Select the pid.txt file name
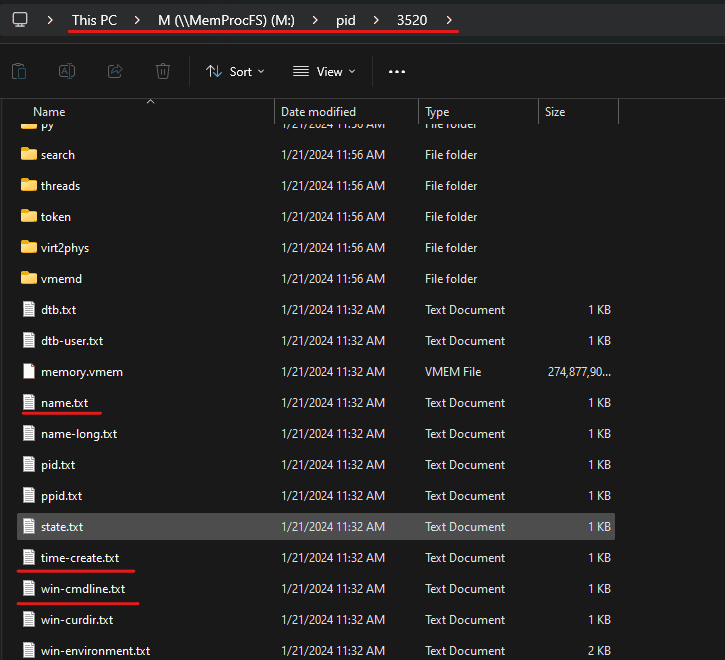Image resolution: width=725 pixels, height=660 pixels. click(x=58, y=465)
